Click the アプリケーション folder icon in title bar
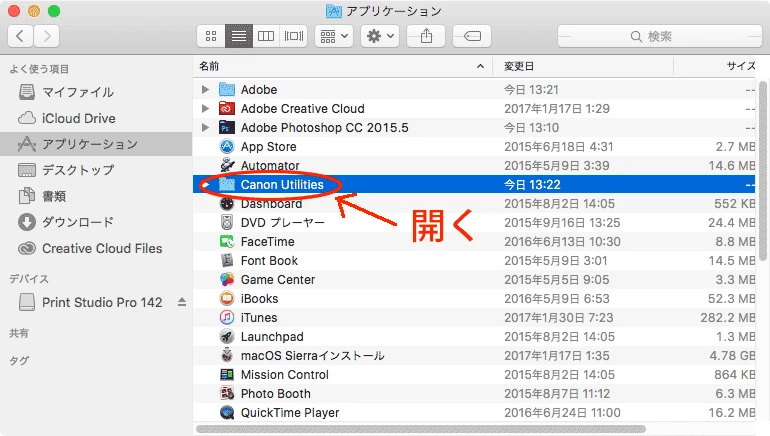770x436 pixels. pyautogui.click(x=333, y=11)
